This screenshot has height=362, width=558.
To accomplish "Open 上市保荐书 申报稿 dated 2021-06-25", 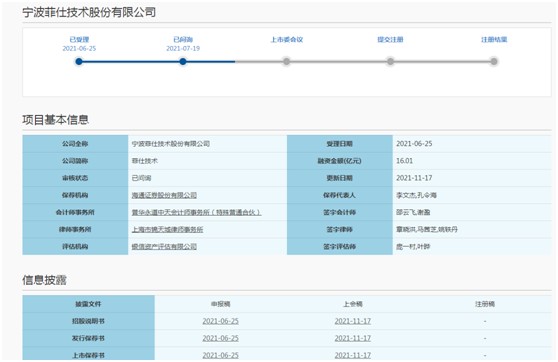I will (x=220, y=355).
